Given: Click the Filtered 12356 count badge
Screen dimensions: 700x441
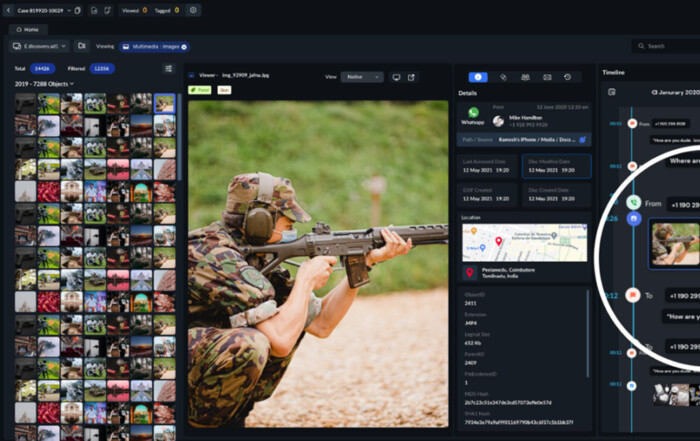Looking at the screenshot, I should pyautogui.click(x=102, y=68).
